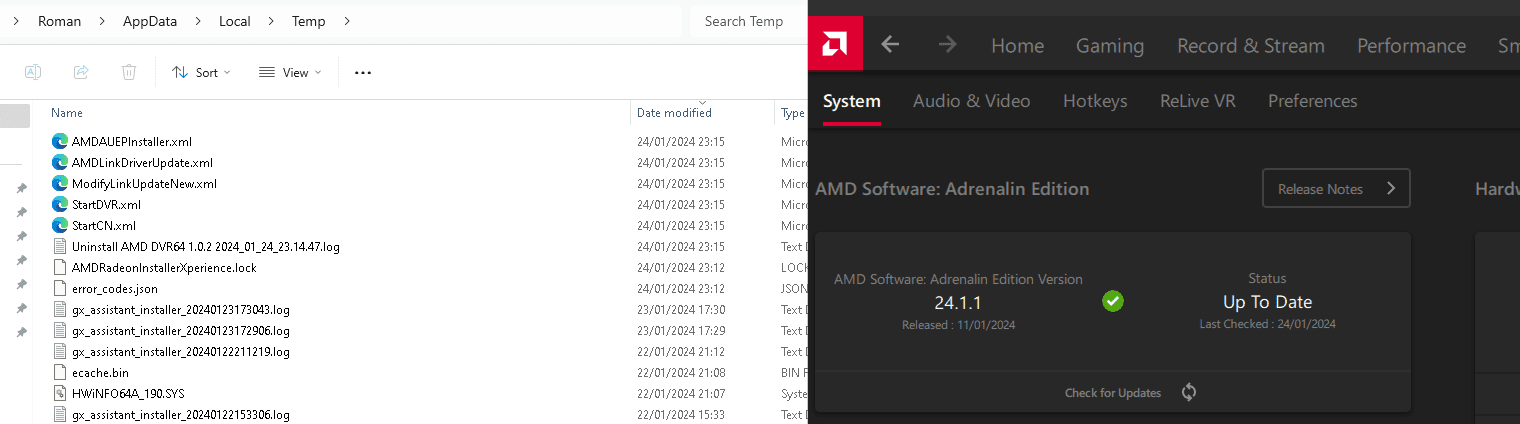Switch to the Audio & Video sub-tab
Viewport: 1520px width, 424px height.
972,101
